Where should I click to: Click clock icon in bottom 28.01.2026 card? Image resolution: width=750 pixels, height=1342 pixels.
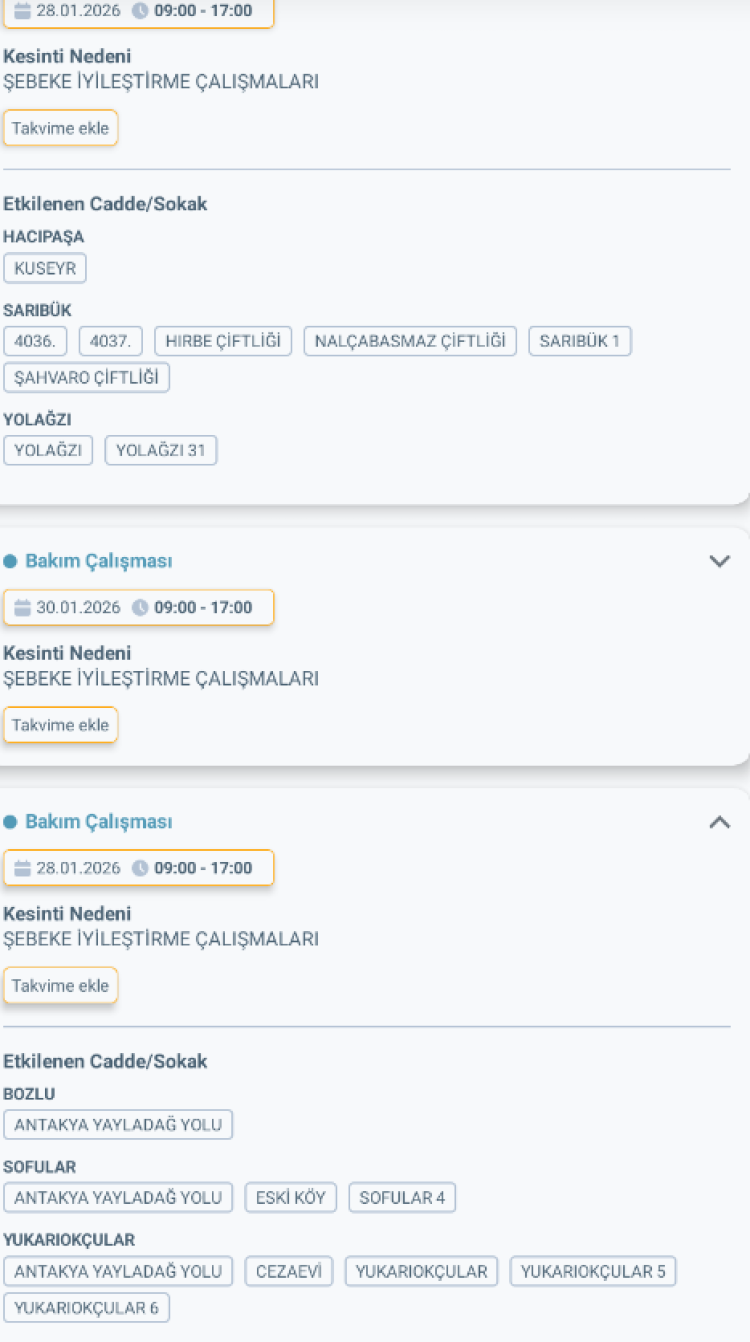(x=140, y=868)
